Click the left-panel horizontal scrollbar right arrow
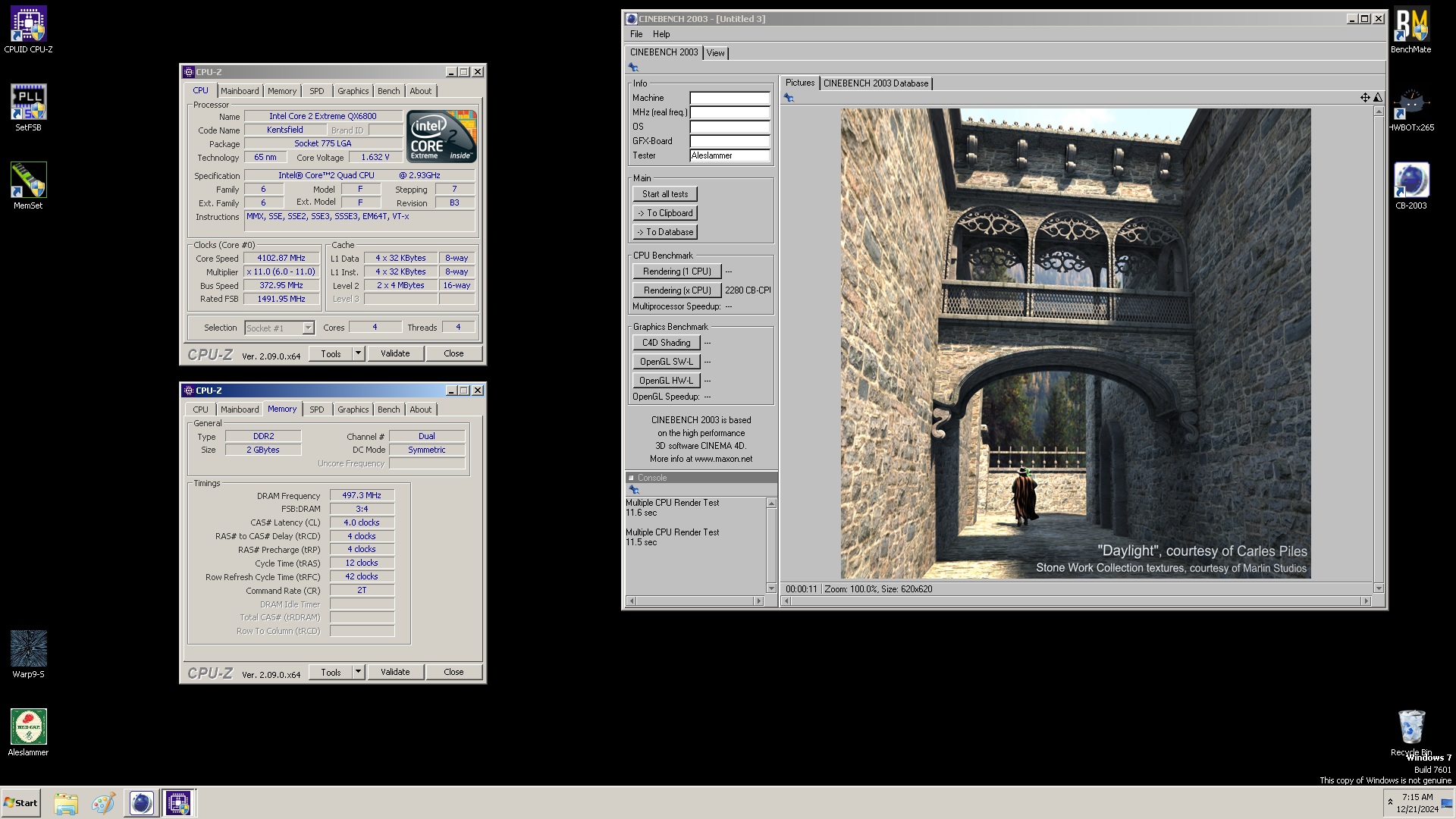 click(x=758, y=601)
